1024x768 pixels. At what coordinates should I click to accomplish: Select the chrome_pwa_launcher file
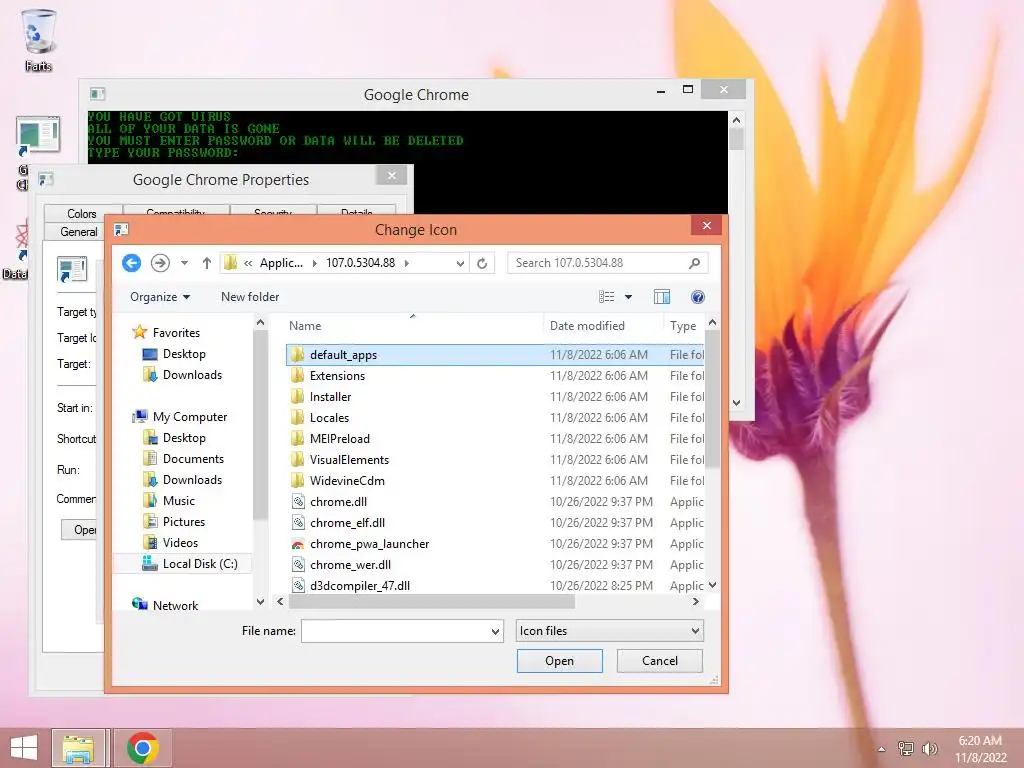point(370,543)
